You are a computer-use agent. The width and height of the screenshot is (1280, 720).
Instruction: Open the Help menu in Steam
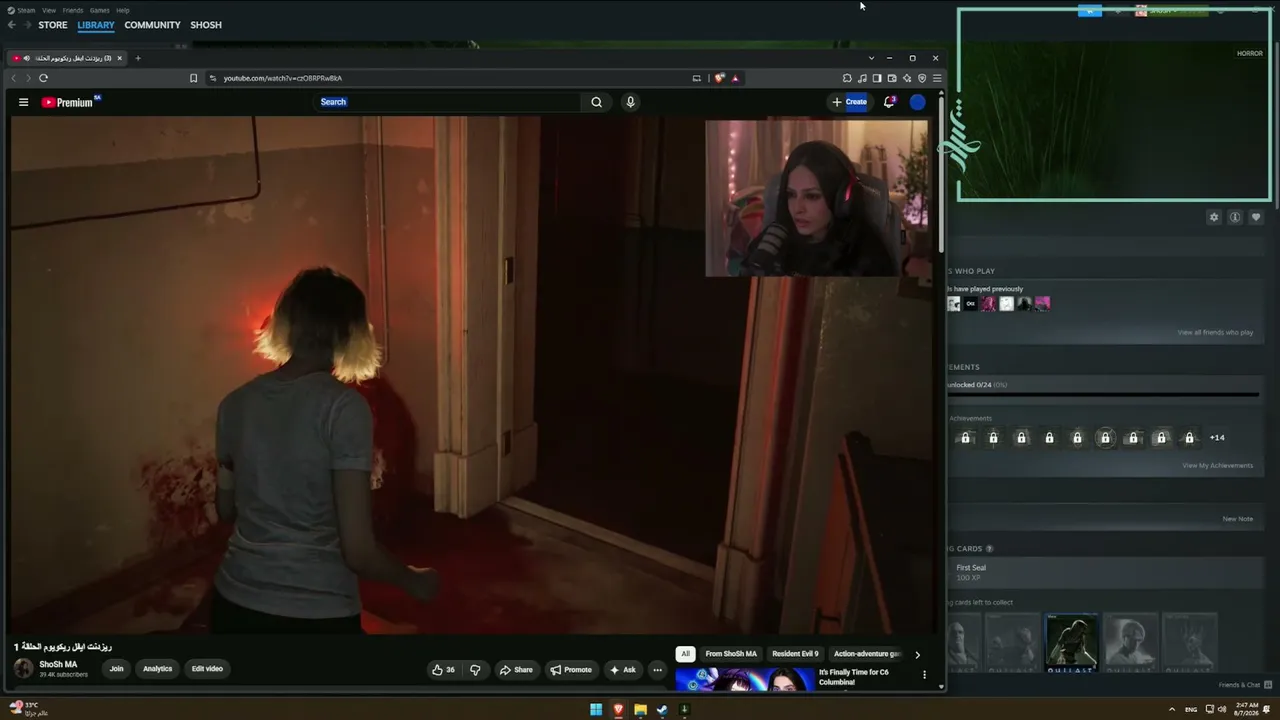click(x=123, y=10)
